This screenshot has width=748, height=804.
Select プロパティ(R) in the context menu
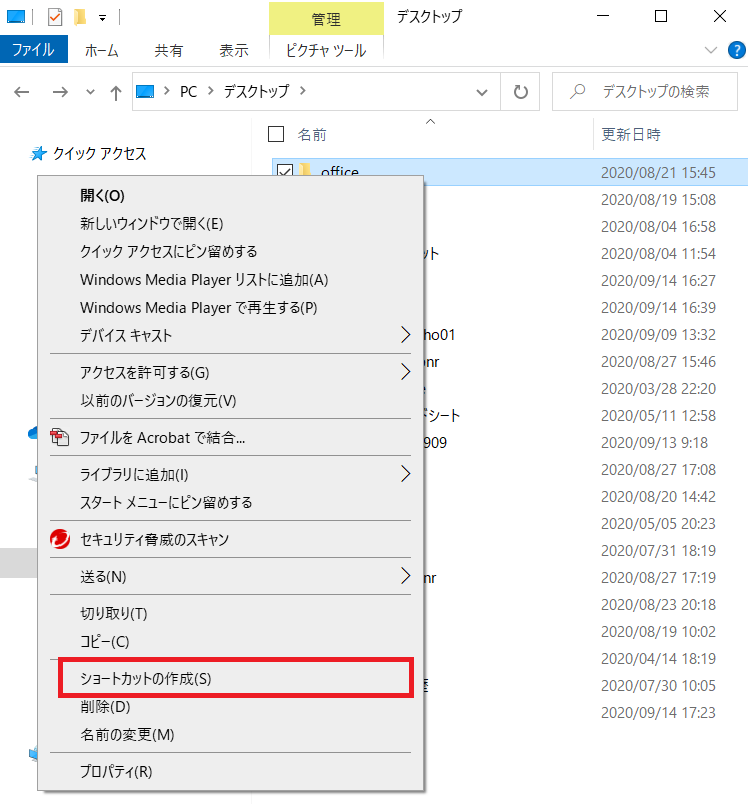pos(116,771)
